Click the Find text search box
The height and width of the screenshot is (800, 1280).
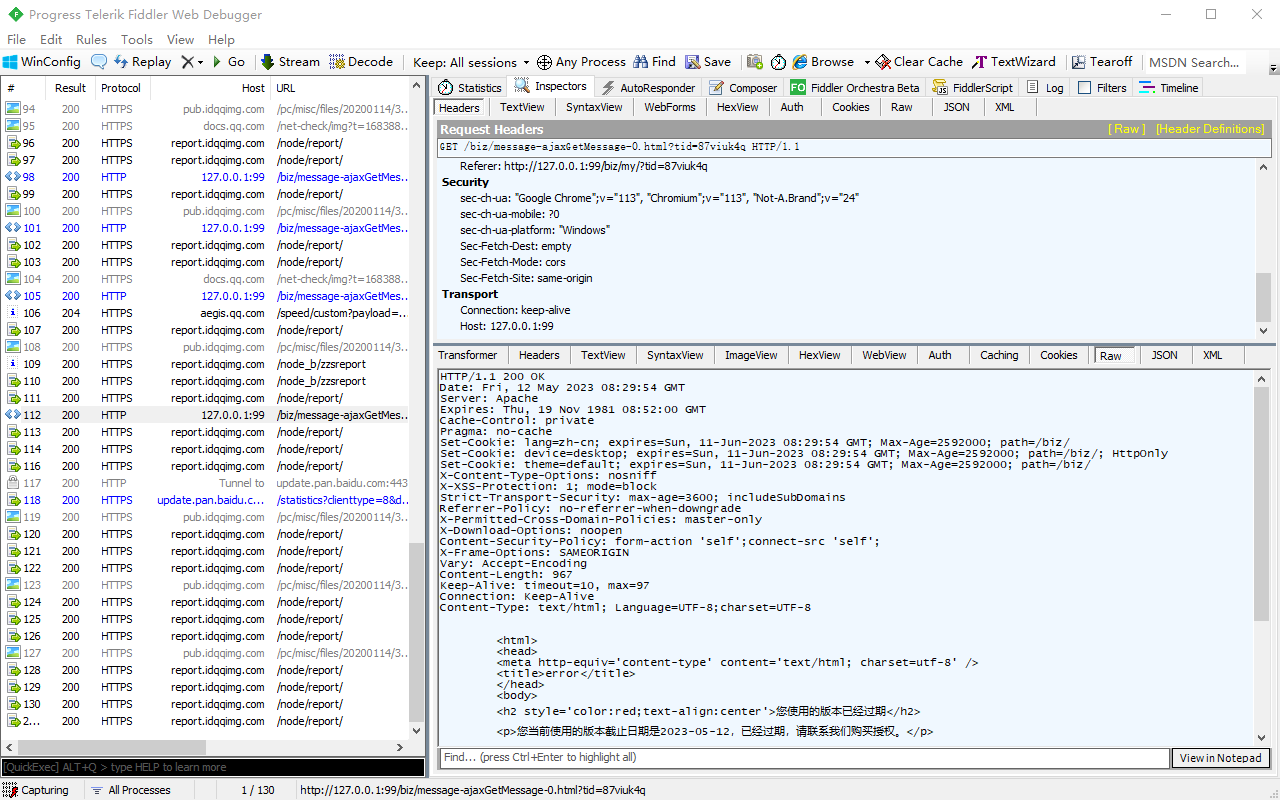805,758
